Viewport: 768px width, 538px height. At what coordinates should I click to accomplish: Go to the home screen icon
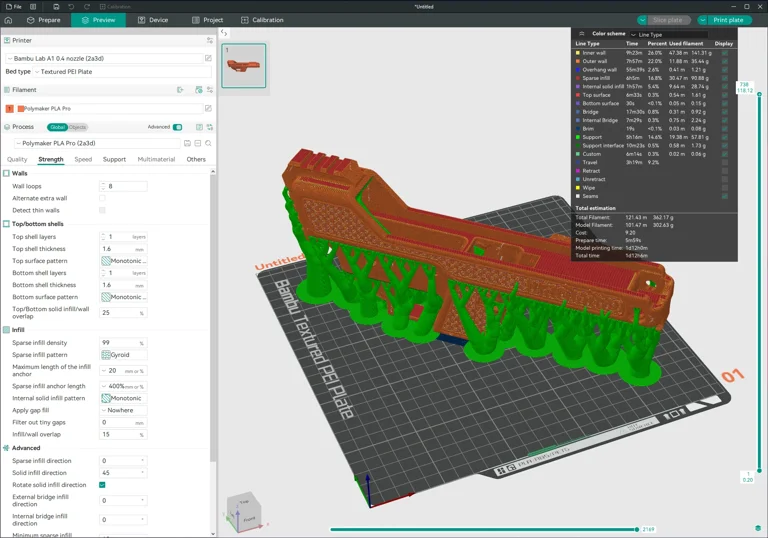click(x=8, y=20)
